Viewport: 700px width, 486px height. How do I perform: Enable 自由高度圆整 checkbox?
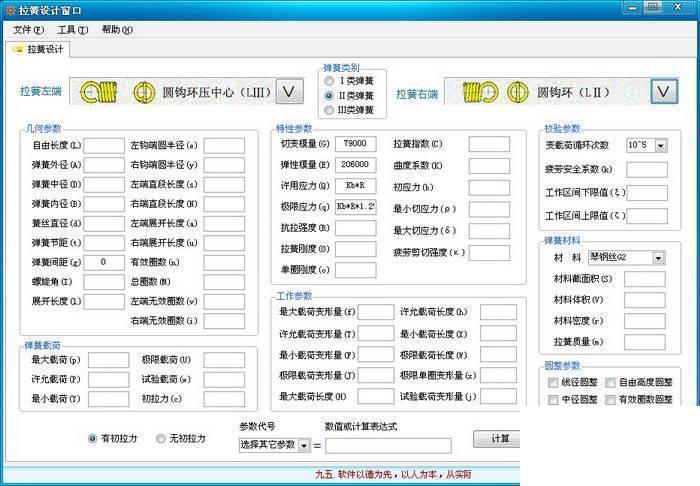point(610,382)
